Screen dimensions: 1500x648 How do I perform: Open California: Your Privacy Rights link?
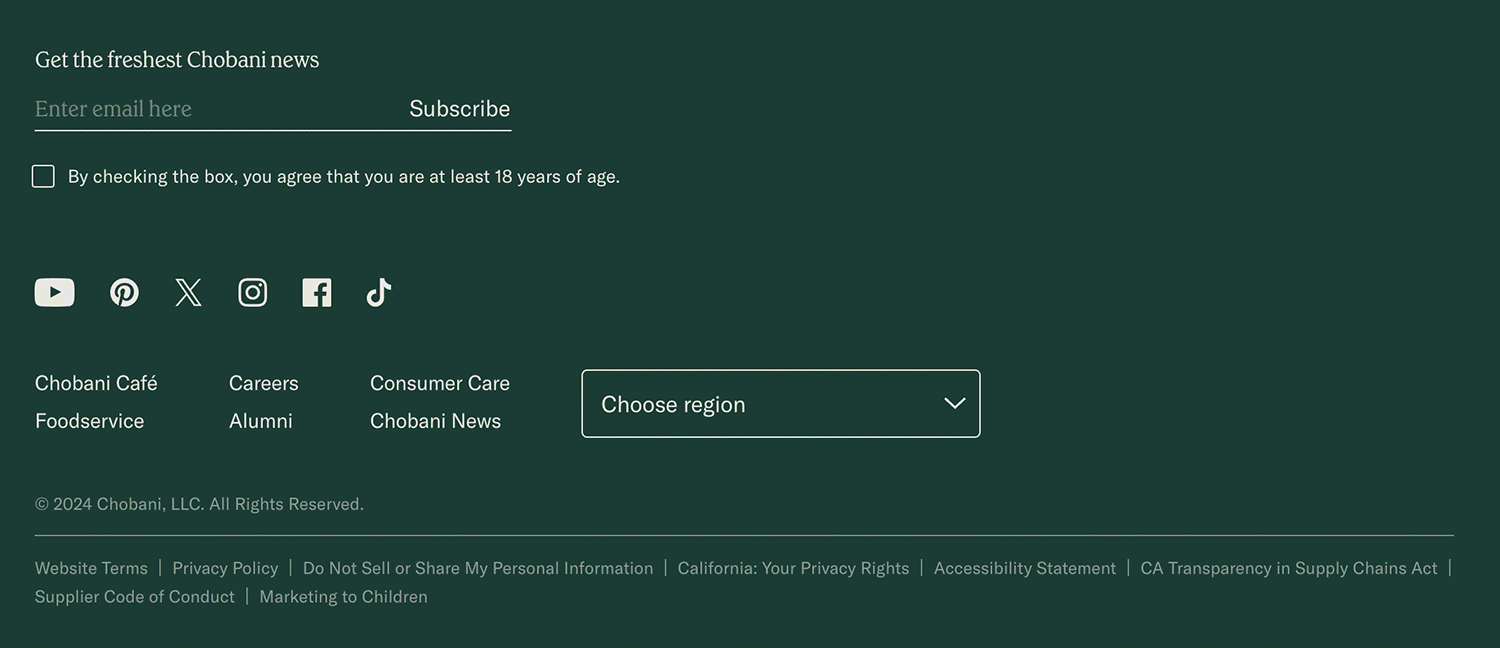(x=794, y=568)
